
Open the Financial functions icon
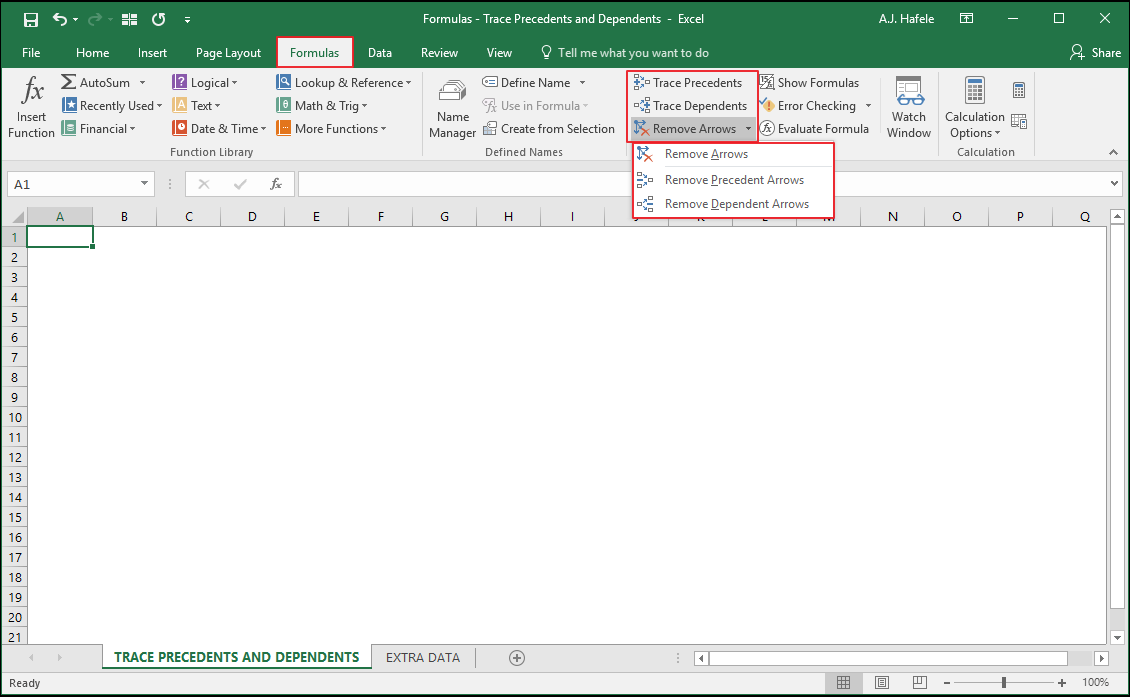[69, 128]
